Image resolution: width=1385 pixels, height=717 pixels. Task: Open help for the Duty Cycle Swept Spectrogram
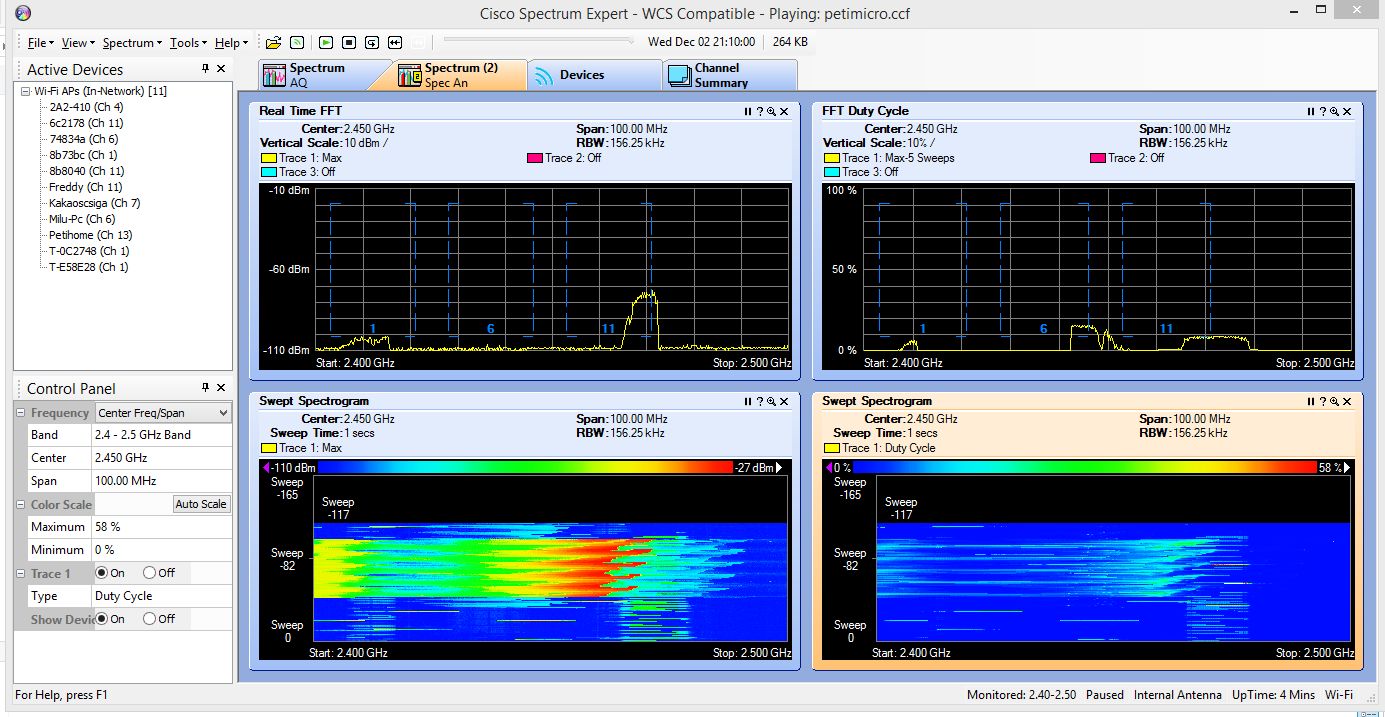coord(1323,401)
